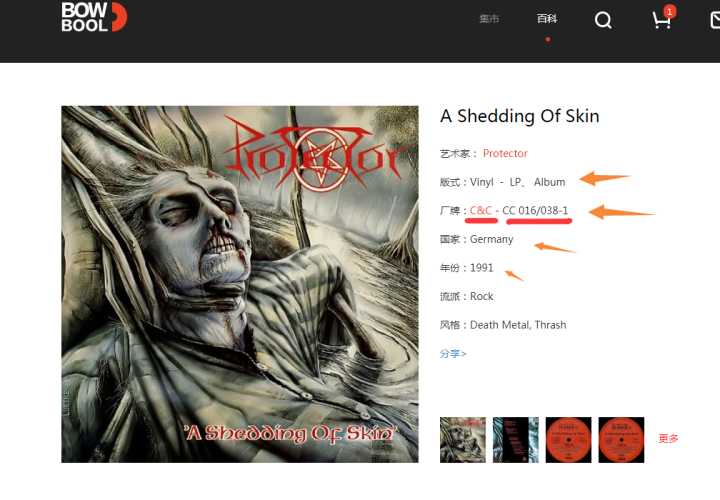Open the mail envelope icon in header

coord(715,20)
